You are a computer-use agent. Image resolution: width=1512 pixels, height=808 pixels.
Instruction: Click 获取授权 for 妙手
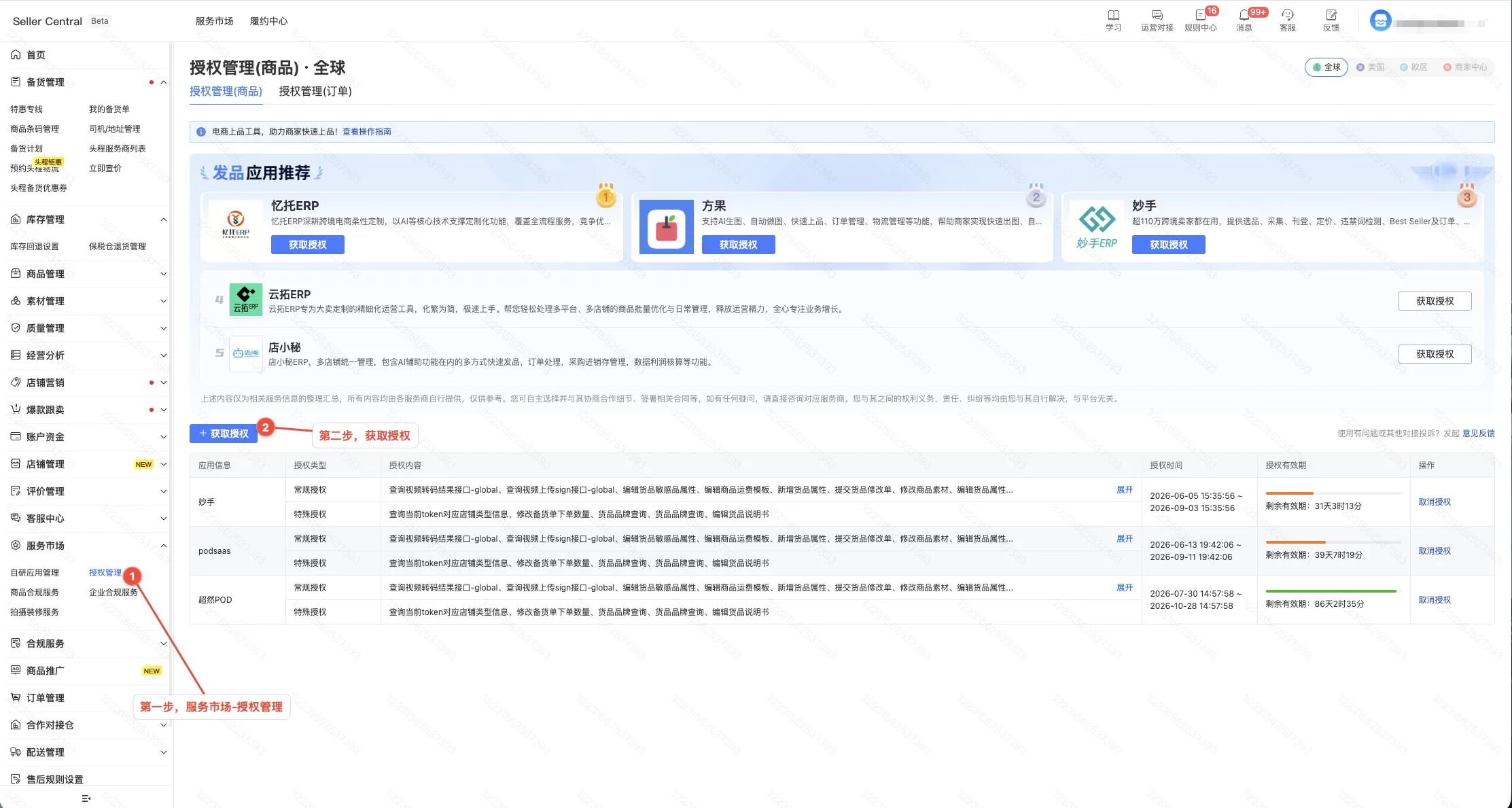1169,245
